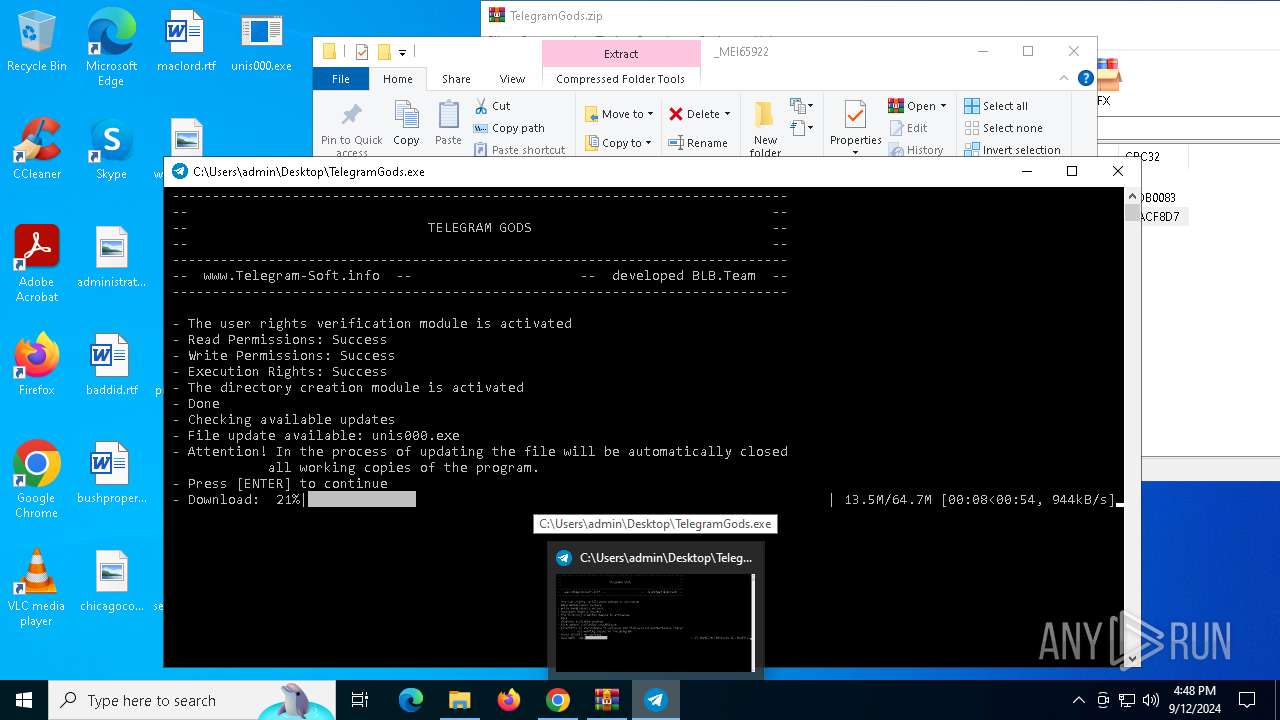Open WinRAR from the taskbar
Screen dimensions: 1280x720
(x=607, y=700)
